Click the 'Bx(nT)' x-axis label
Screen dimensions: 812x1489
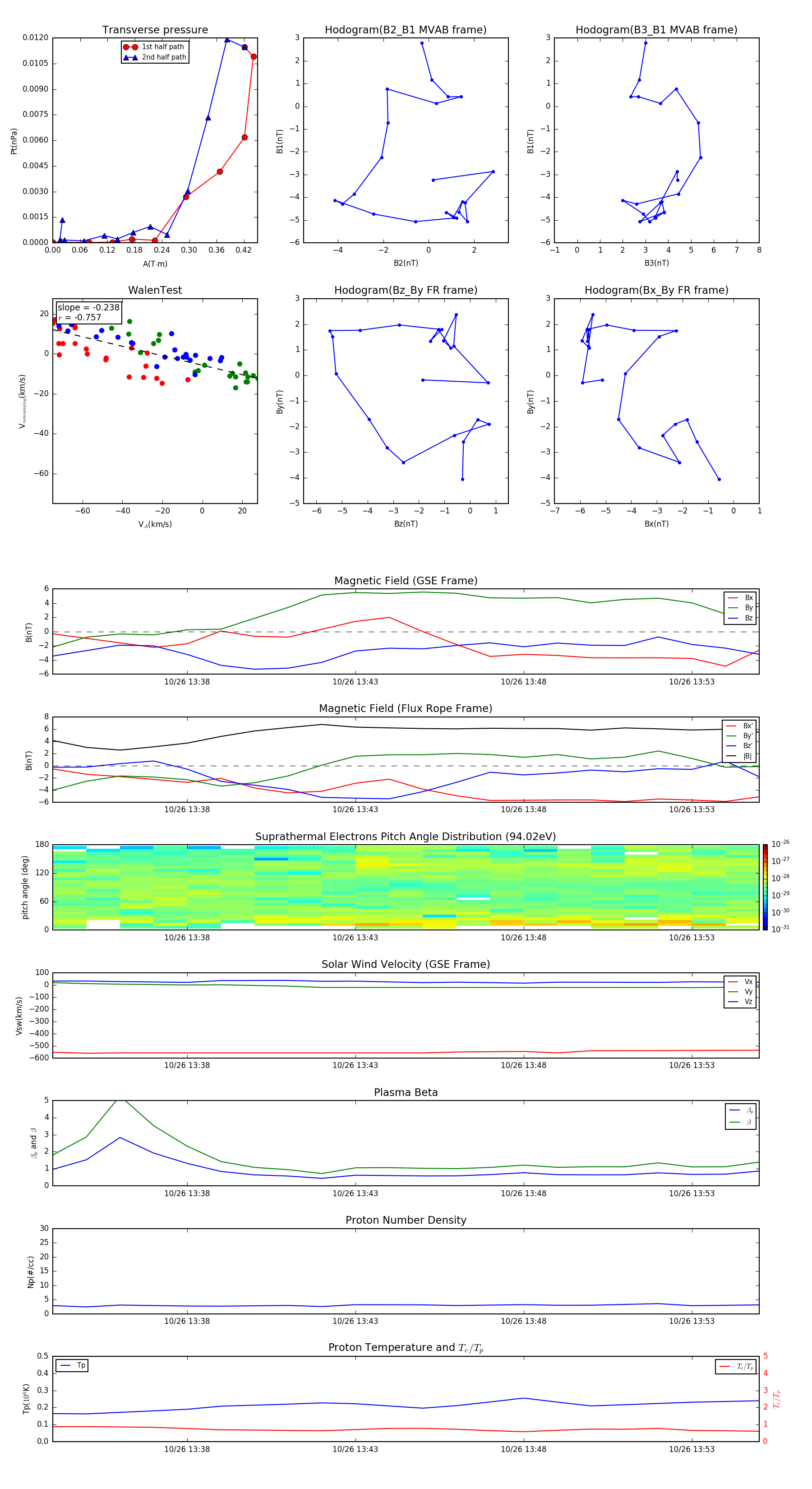click(656, 524)
